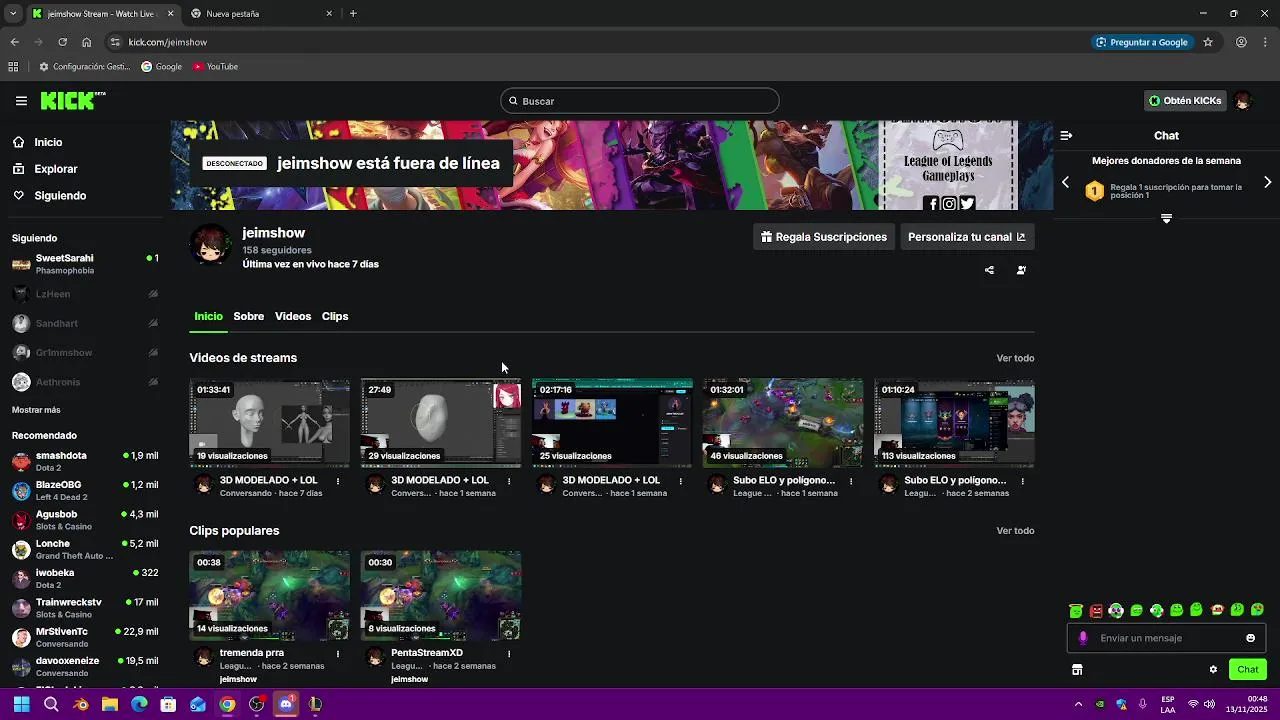Viewport: 1280px width, 720px height.
Task: Open OBS Studio from the taskbar
Action: pos(257,704)
